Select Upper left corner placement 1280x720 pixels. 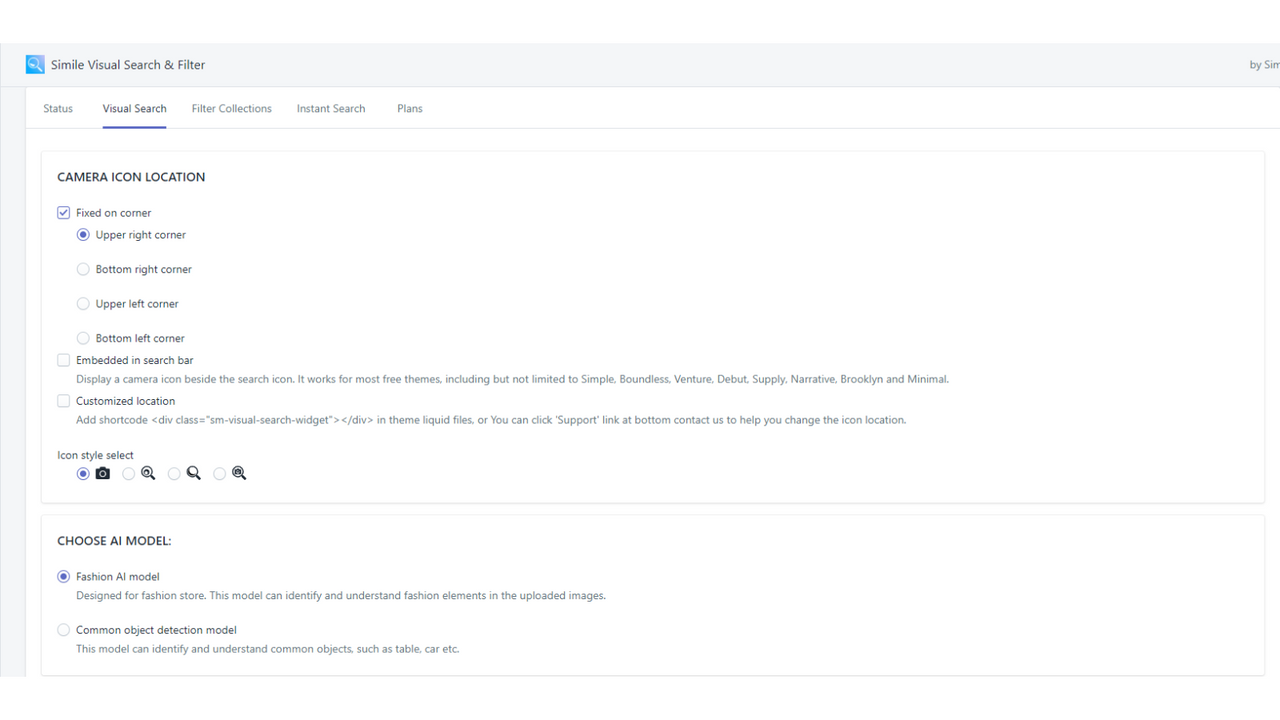click(83, 303)
